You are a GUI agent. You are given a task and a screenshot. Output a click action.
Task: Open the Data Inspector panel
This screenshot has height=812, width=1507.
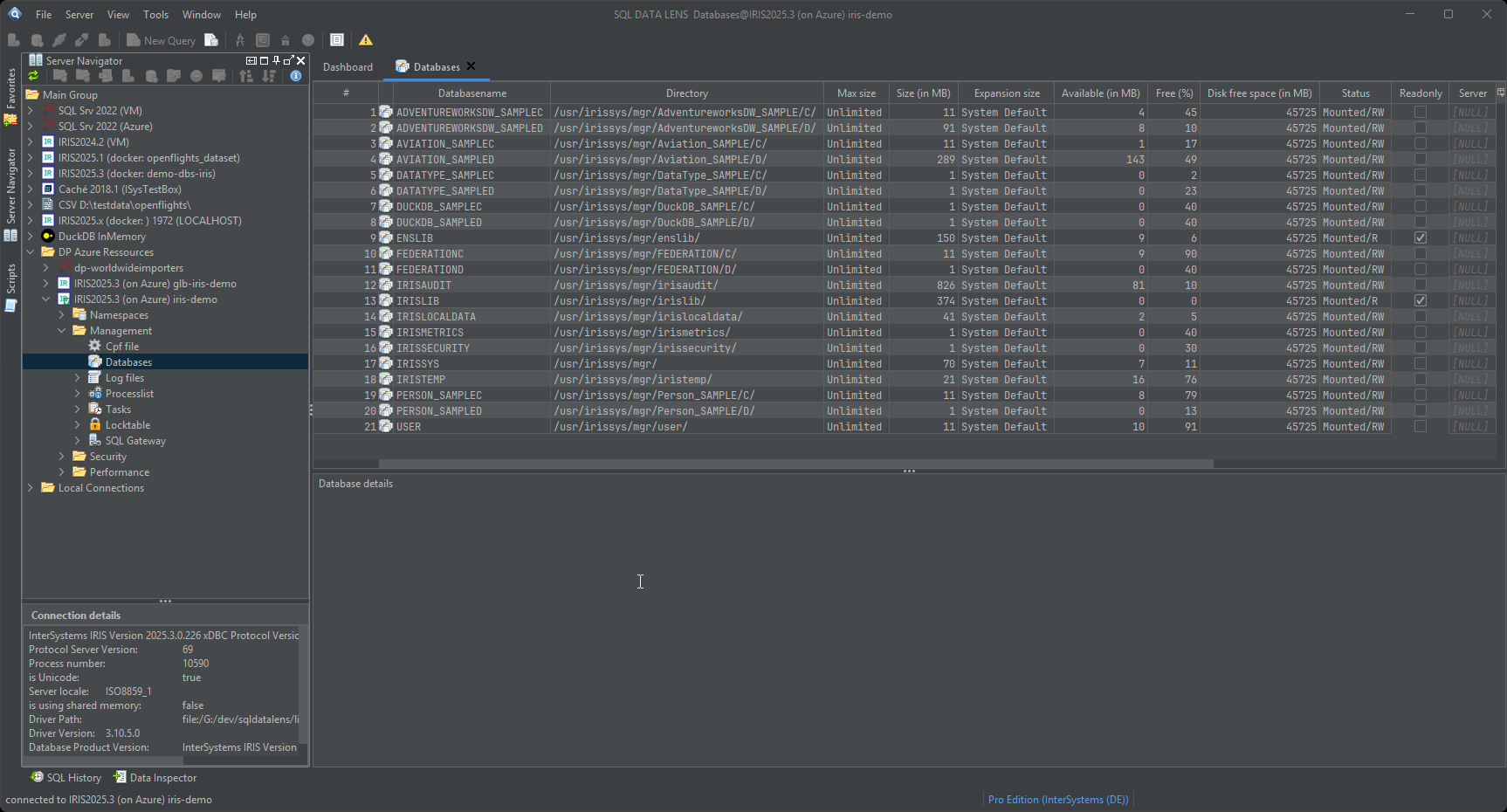(156, 777)
